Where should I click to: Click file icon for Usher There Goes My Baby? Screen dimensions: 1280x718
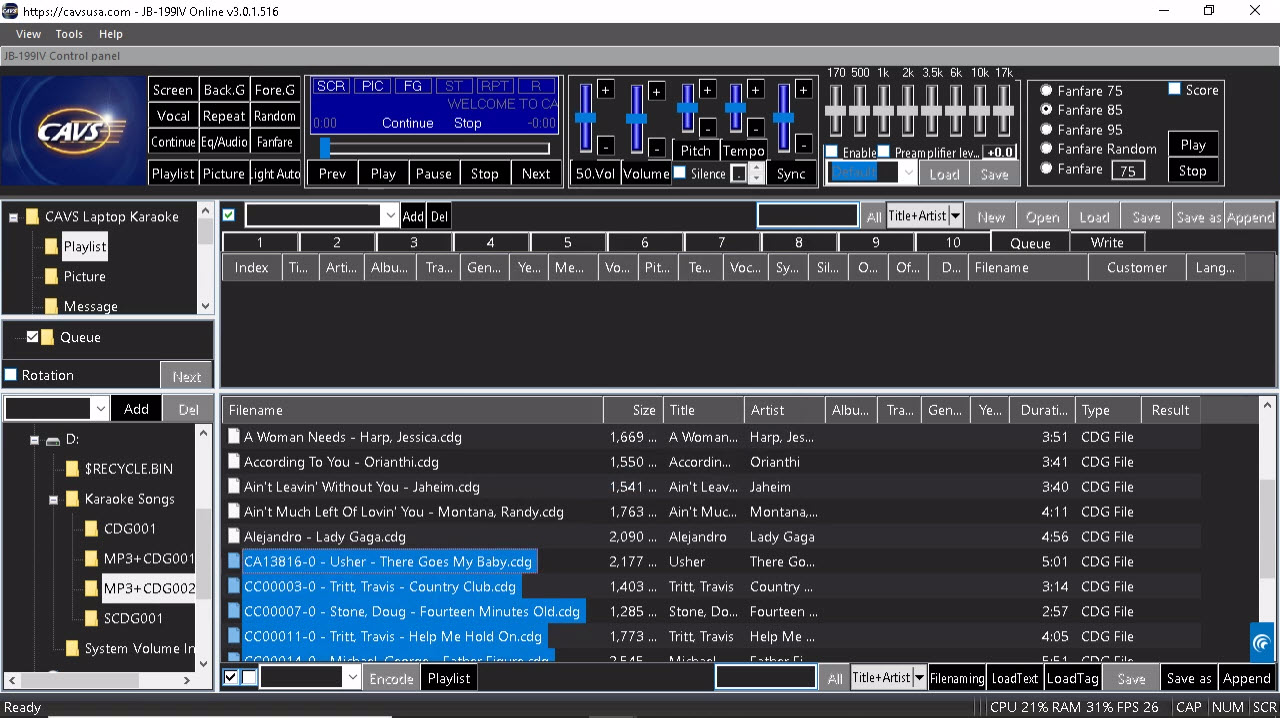point(234,562)
